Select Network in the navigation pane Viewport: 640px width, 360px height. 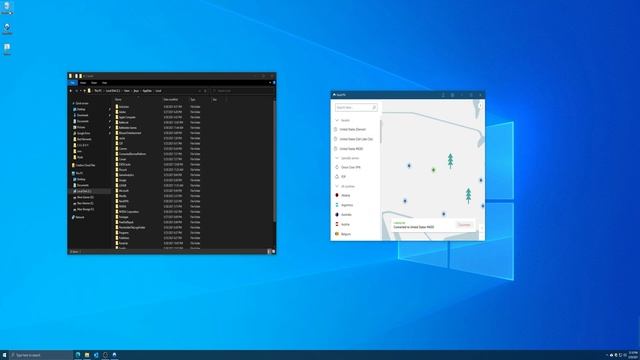click(79, 217)
